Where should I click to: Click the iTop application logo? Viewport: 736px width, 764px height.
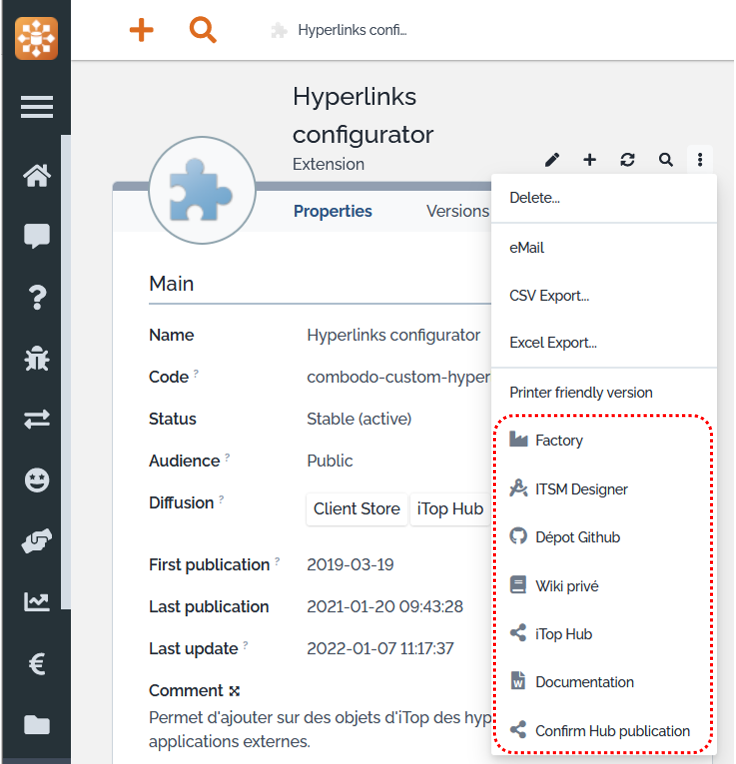tap(37, 38)
